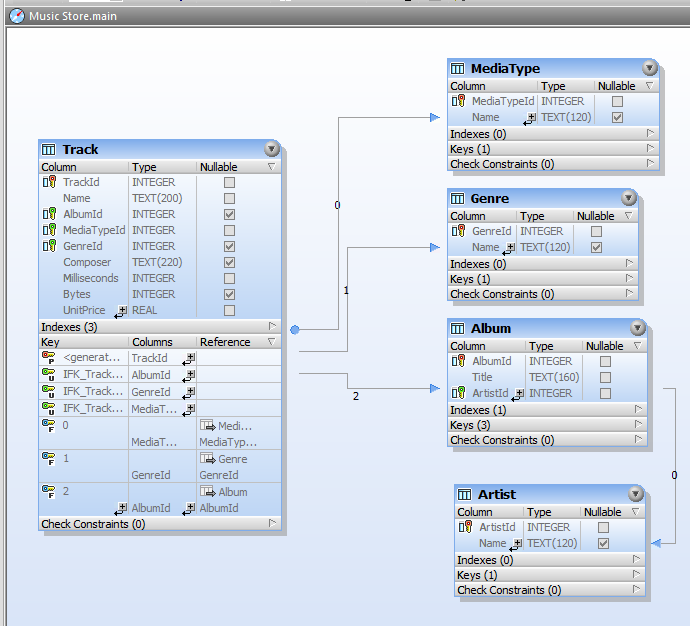Click the foreign key icon beside ArtistId
The height and width of the screenshot is (626, 690).
click(460, 393)
